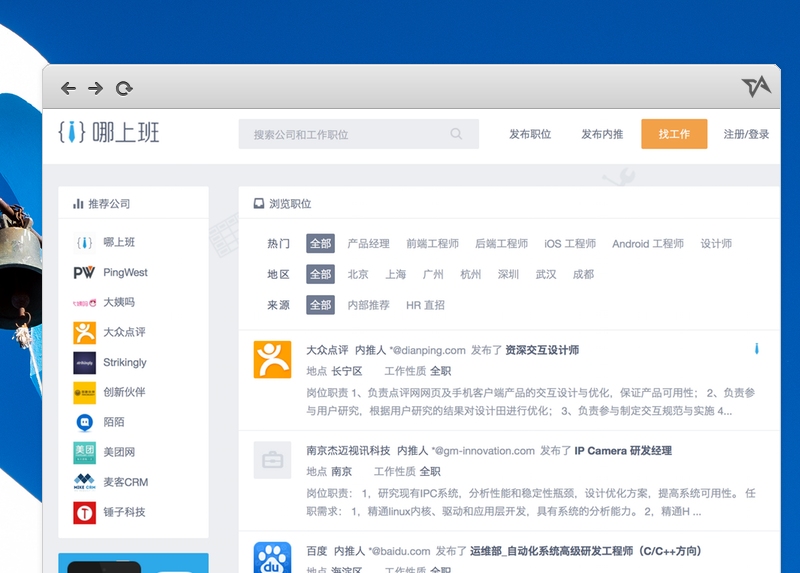This screenshot has width=800, height=573.
Task: Open 大众点评 logo in sidebar list
Action: click(x=84, y=333)
